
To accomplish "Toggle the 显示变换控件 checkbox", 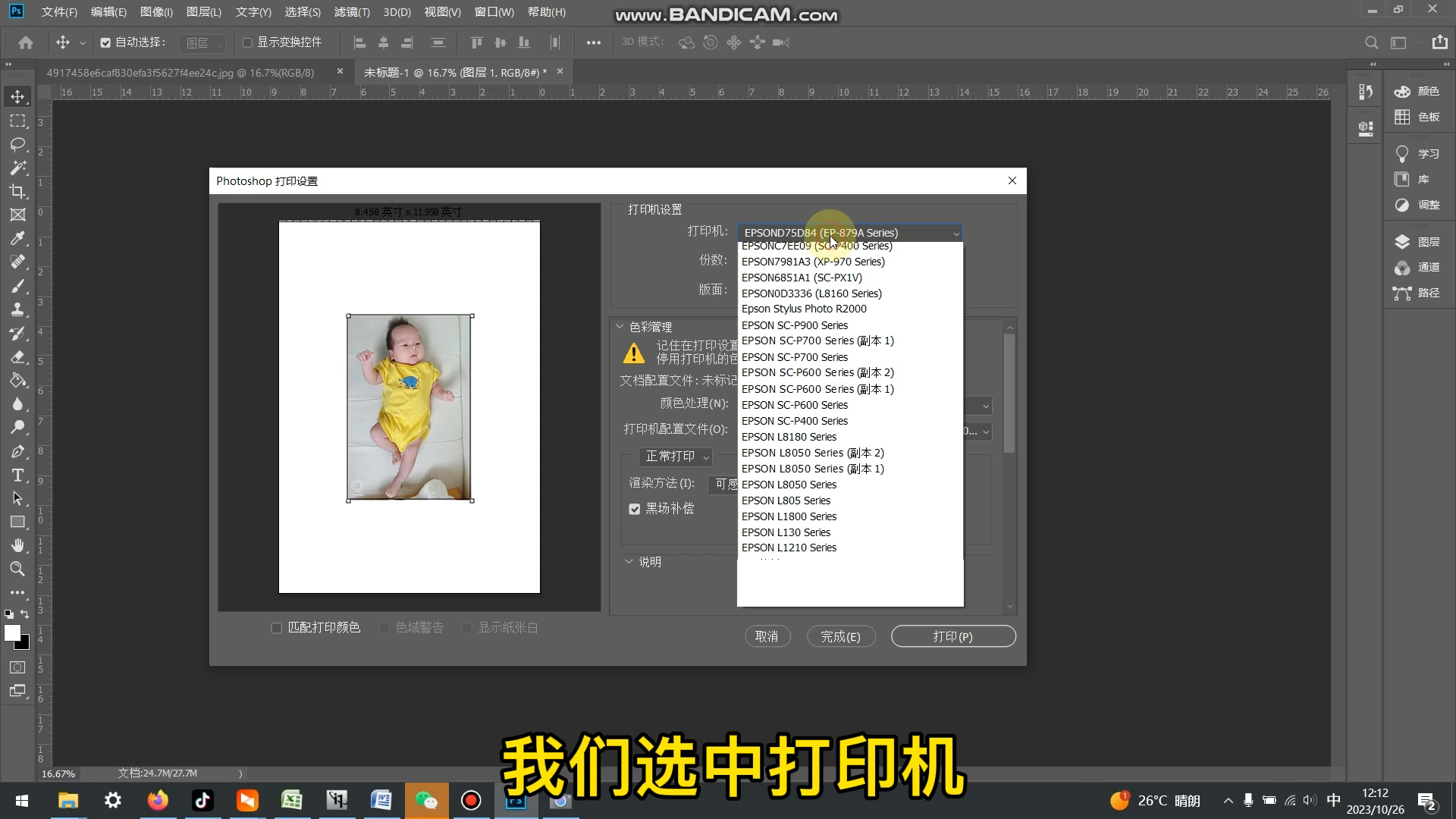I will click(x=246, y=42).
